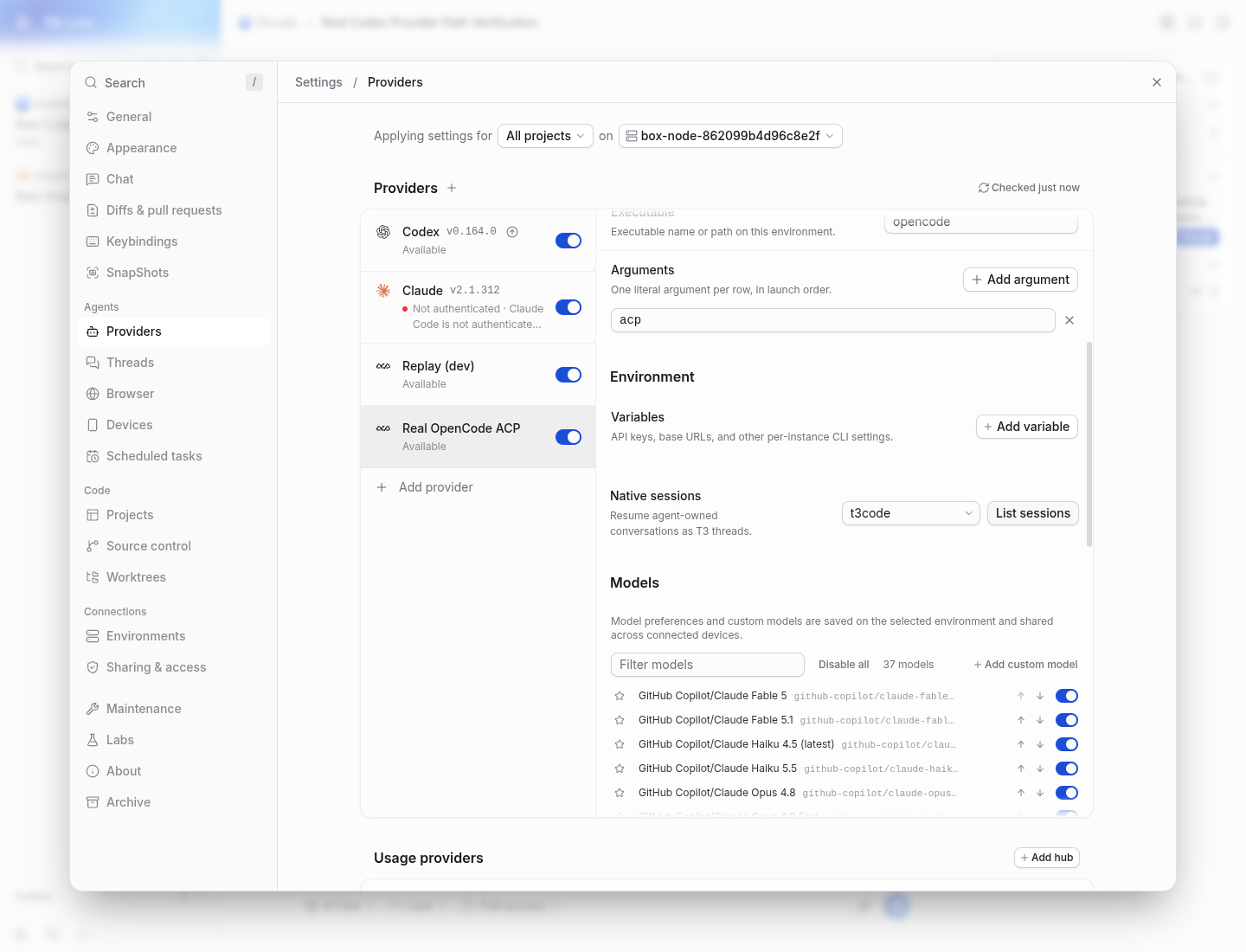Screen dimensions: 1246x952
Task: Click the acp argument text field
Action: [833, 320]
